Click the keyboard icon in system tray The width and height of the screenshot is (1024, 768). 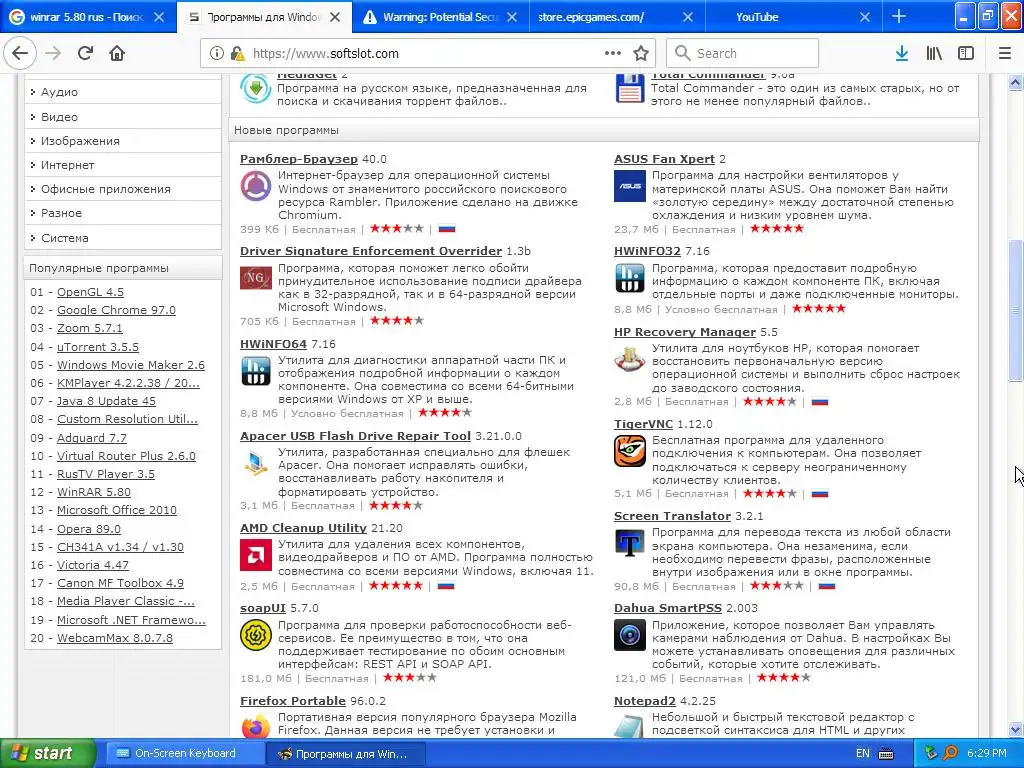coord(886,754)
